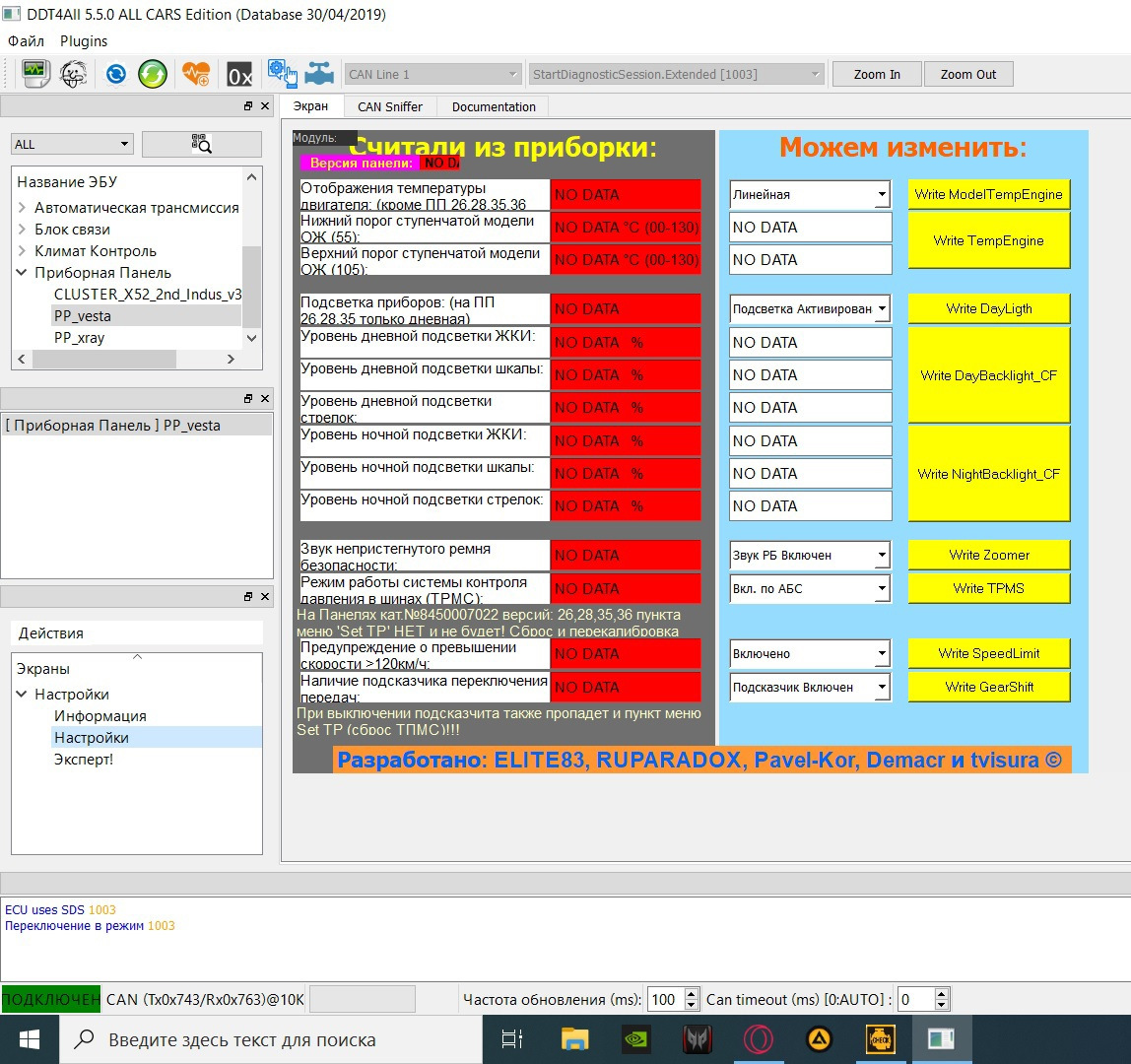The height and width of the screenshot is (1064, 1131).
Task: Switch to the CAN Sniffer tab
Action: pyautogui.click(x=389, y=106)
